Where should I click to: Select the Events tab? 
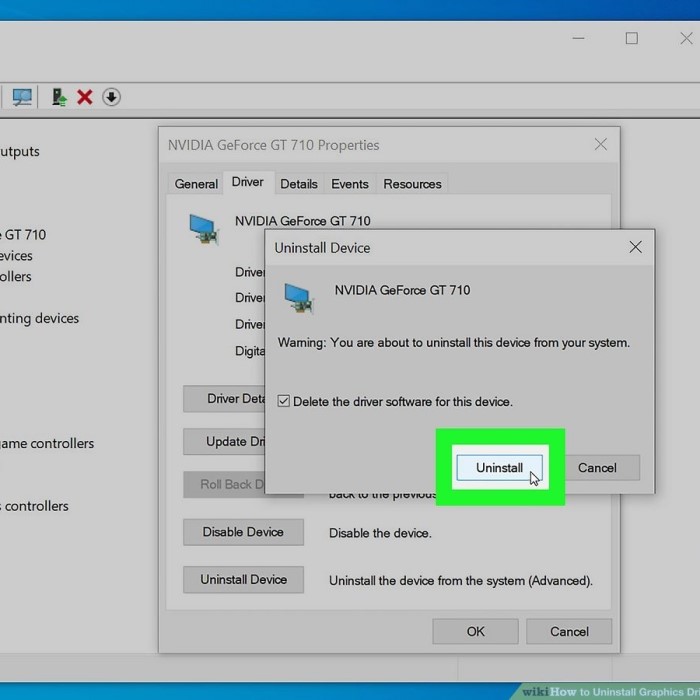350,184
